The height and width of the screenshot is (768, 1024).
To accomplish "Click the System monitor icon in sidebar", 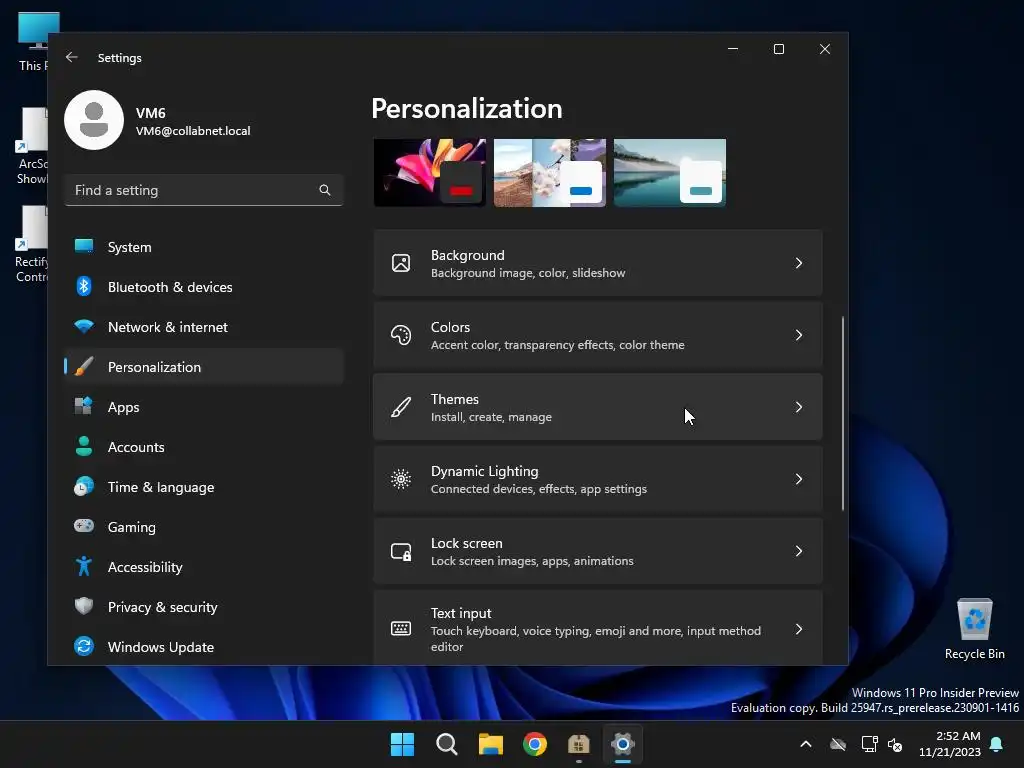I will point(84,246).
